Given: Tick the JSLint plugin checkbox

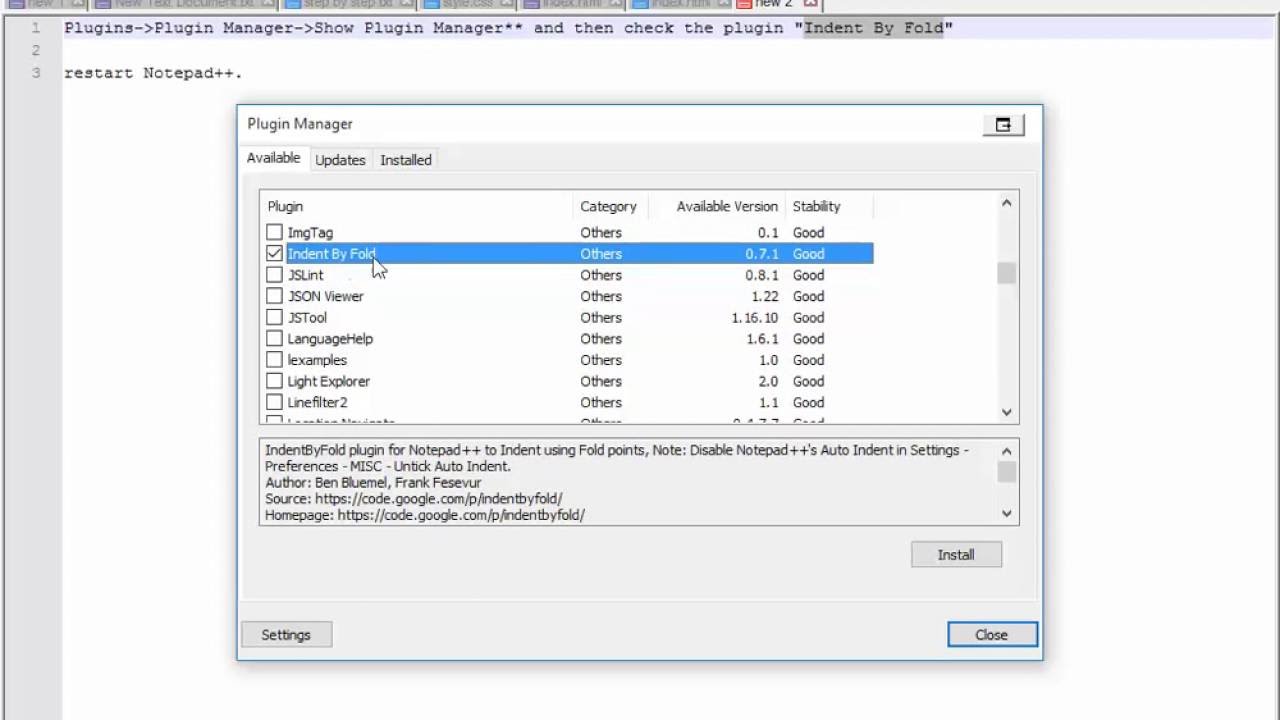Looking at the screenshot, I should (x=274, y=275).
